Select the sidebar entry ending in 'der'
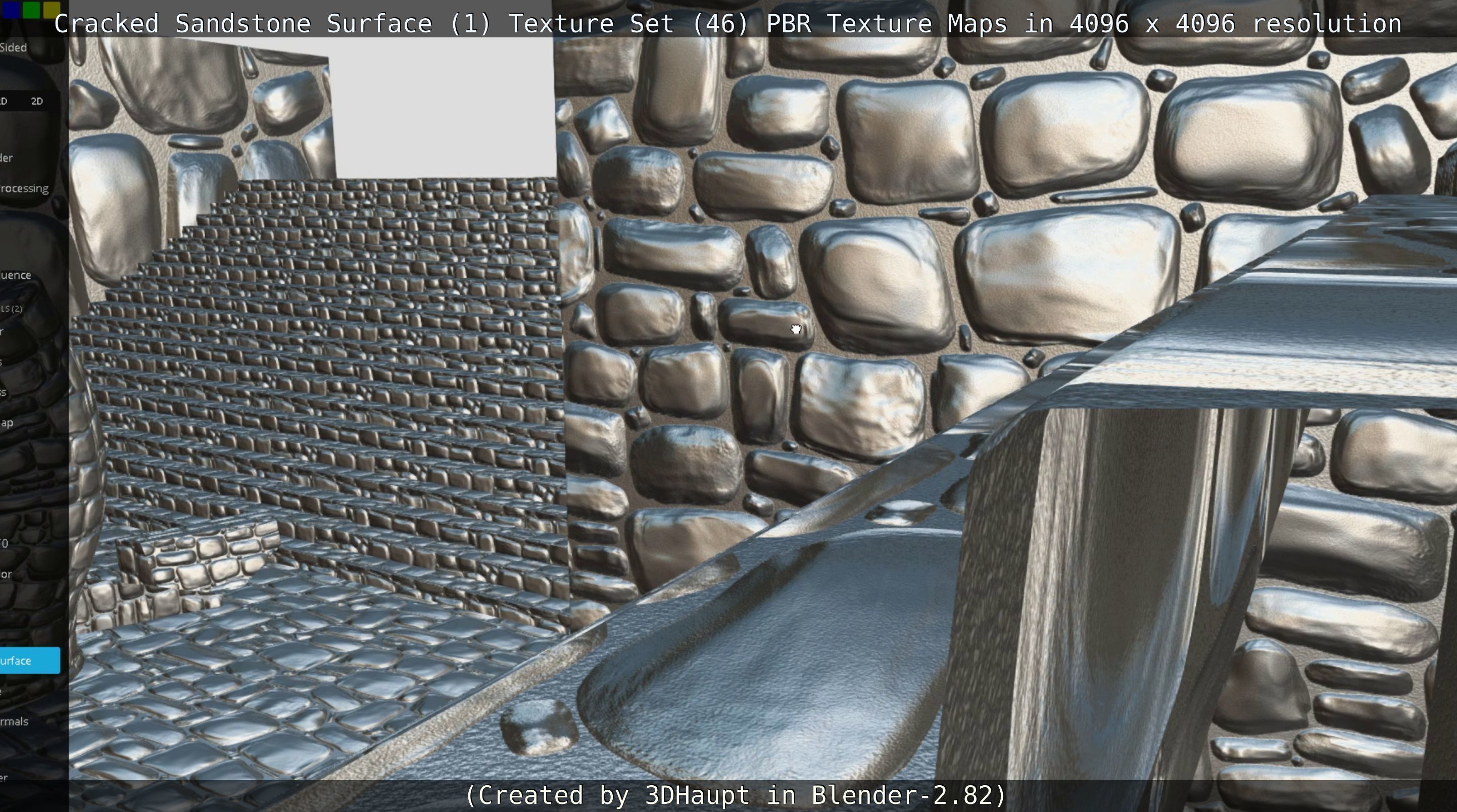 pos(7,158)
